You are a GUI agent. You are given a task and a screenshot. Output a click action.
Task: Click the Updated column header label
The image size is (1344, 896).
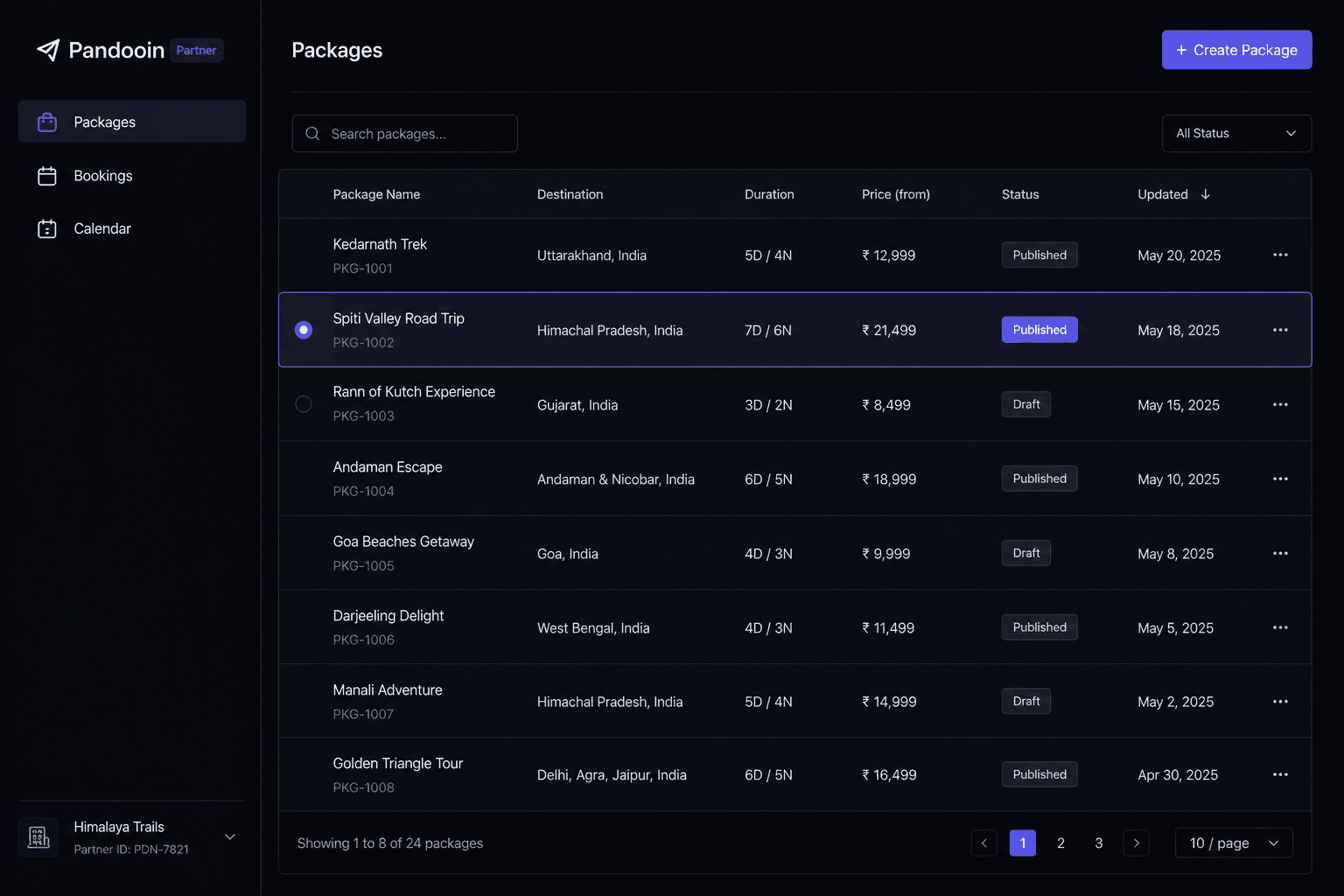point(1163,194)
